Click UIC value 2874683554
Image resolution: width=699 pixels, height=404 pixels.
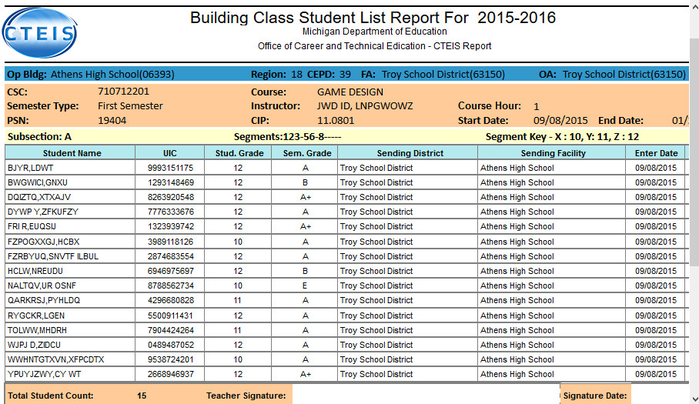(x=171, y=256)
